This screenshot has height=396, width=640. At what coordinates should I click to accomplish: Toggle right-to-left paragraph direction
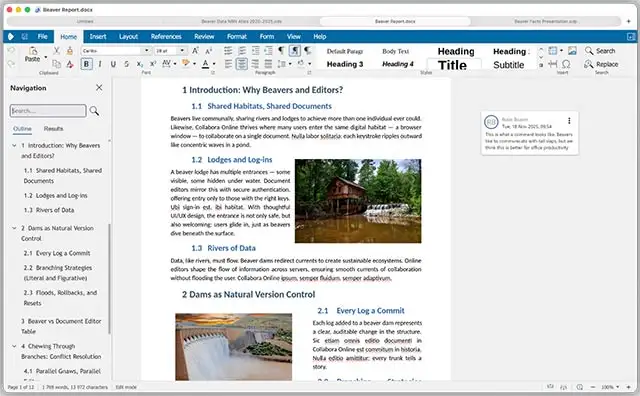click(308, 50)
